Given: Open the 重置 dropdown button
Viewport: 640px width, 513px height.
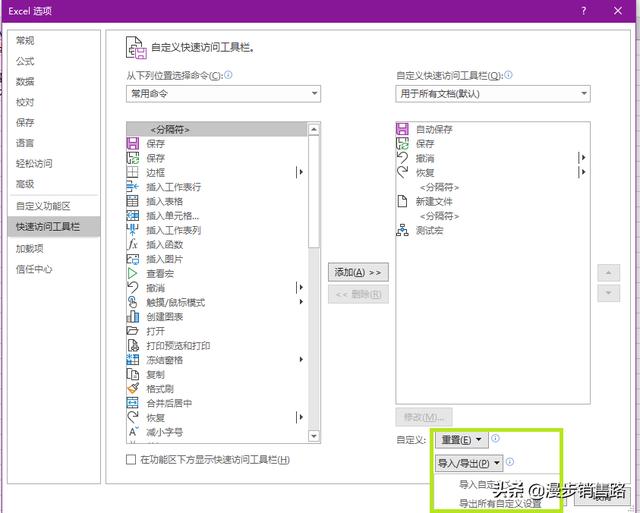Looking at the screenshot, I should tap(461, 440).
